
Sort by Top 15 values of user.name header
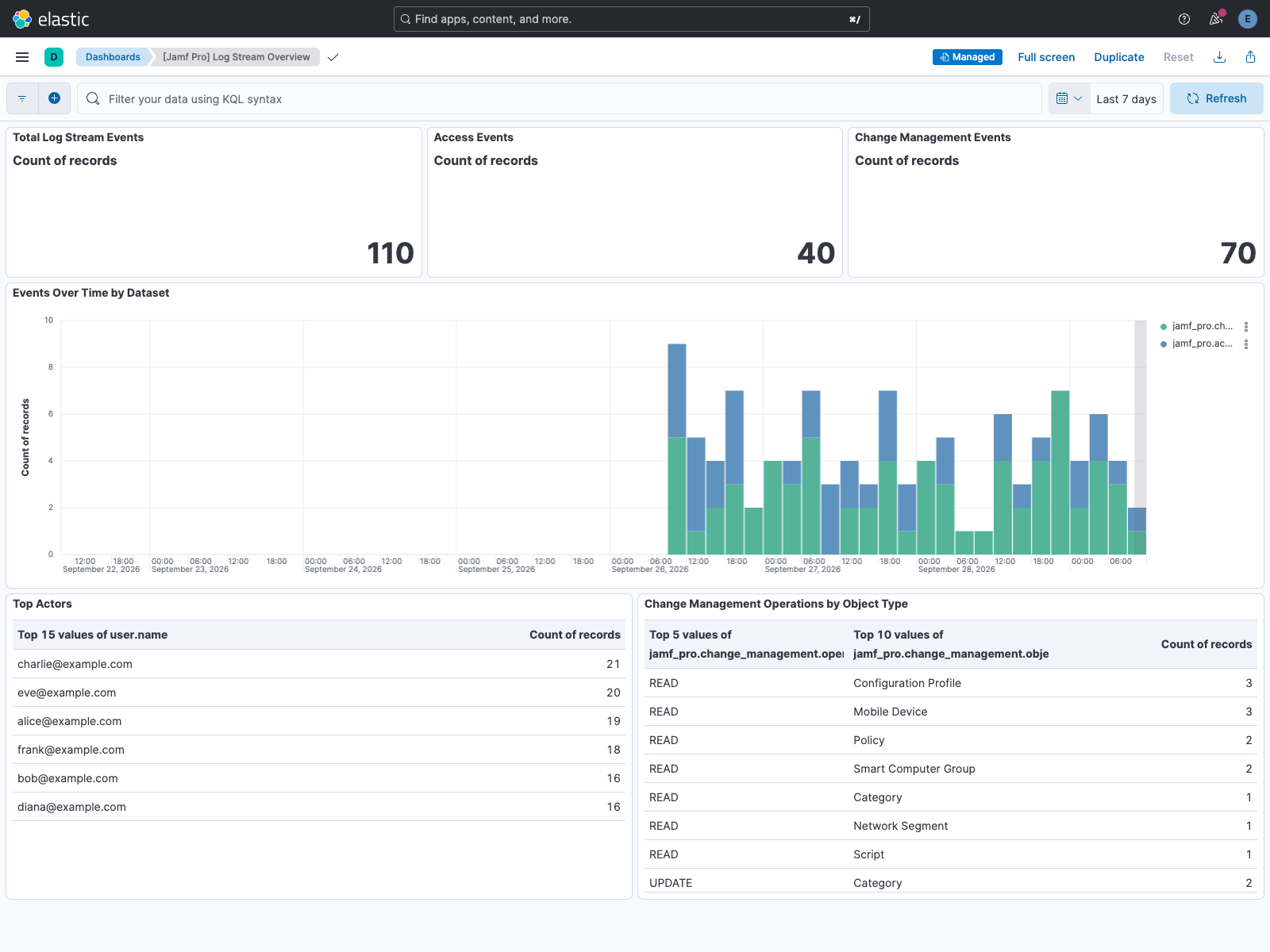[92, 635]
